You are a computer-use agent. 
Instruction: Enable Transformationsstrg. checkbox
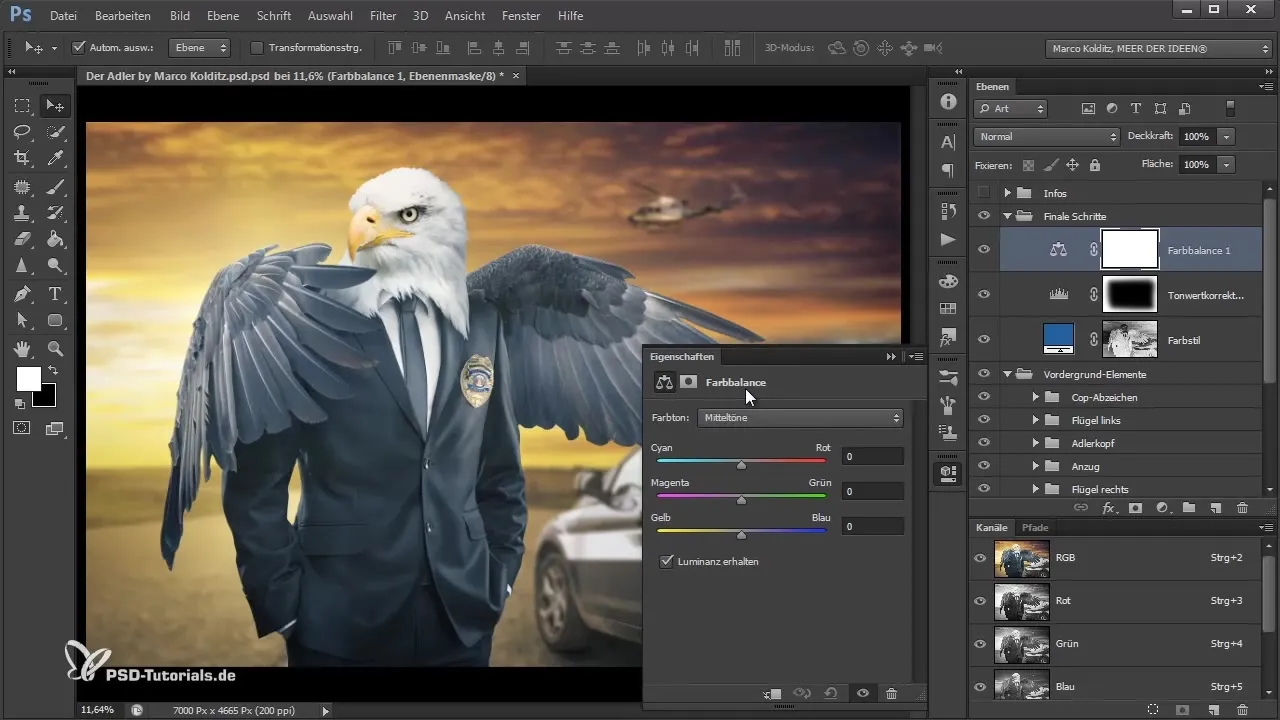click(256, 47)
